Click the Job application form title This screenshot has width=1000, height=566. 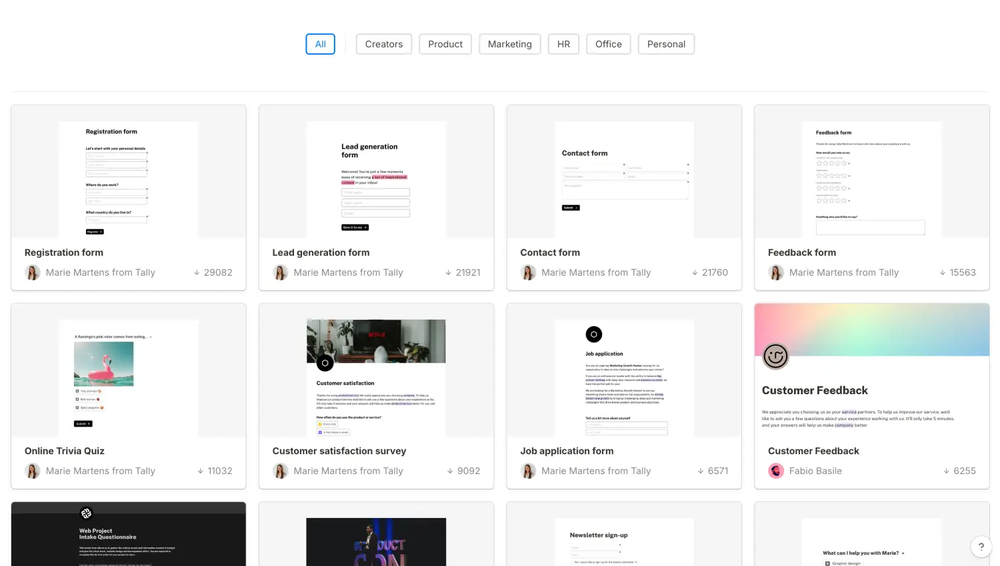pos(567,451)
